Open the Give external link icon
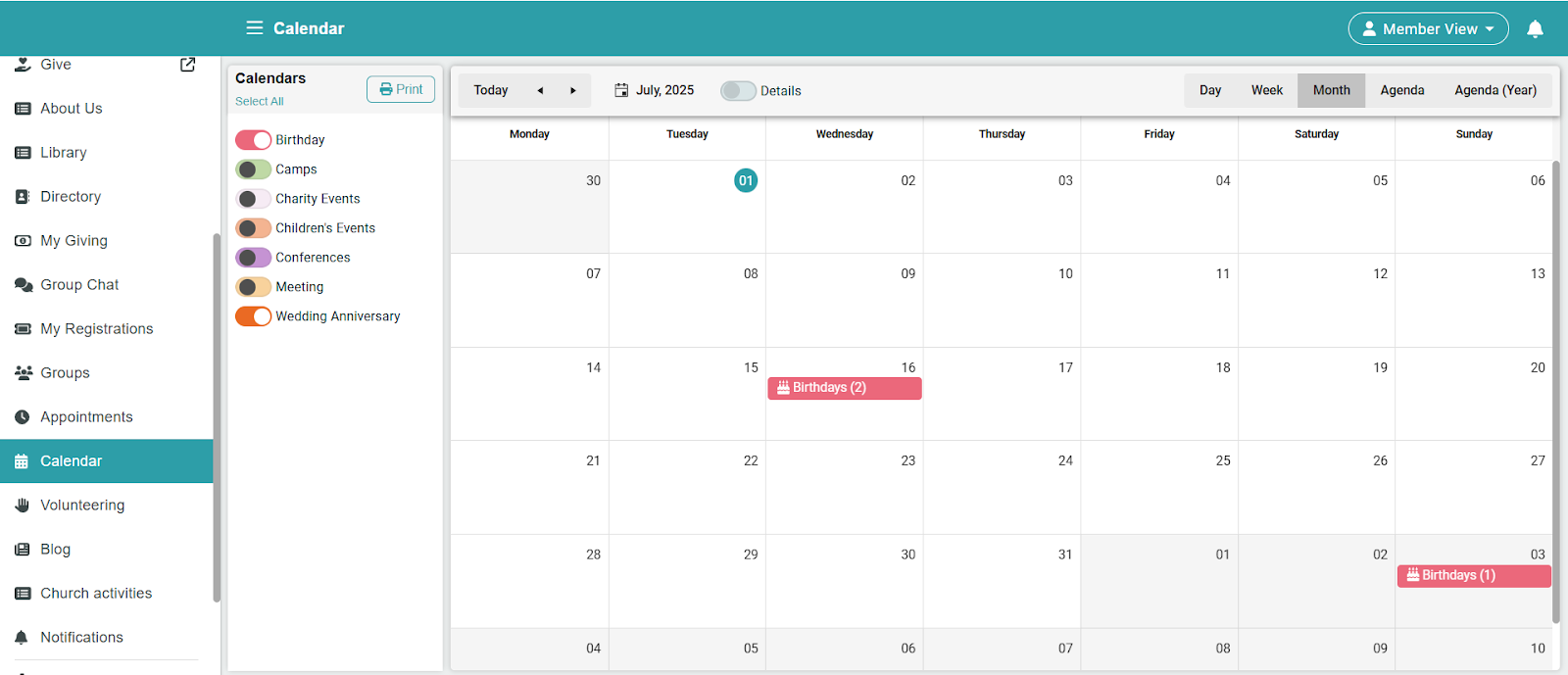 tap(188, 65)
